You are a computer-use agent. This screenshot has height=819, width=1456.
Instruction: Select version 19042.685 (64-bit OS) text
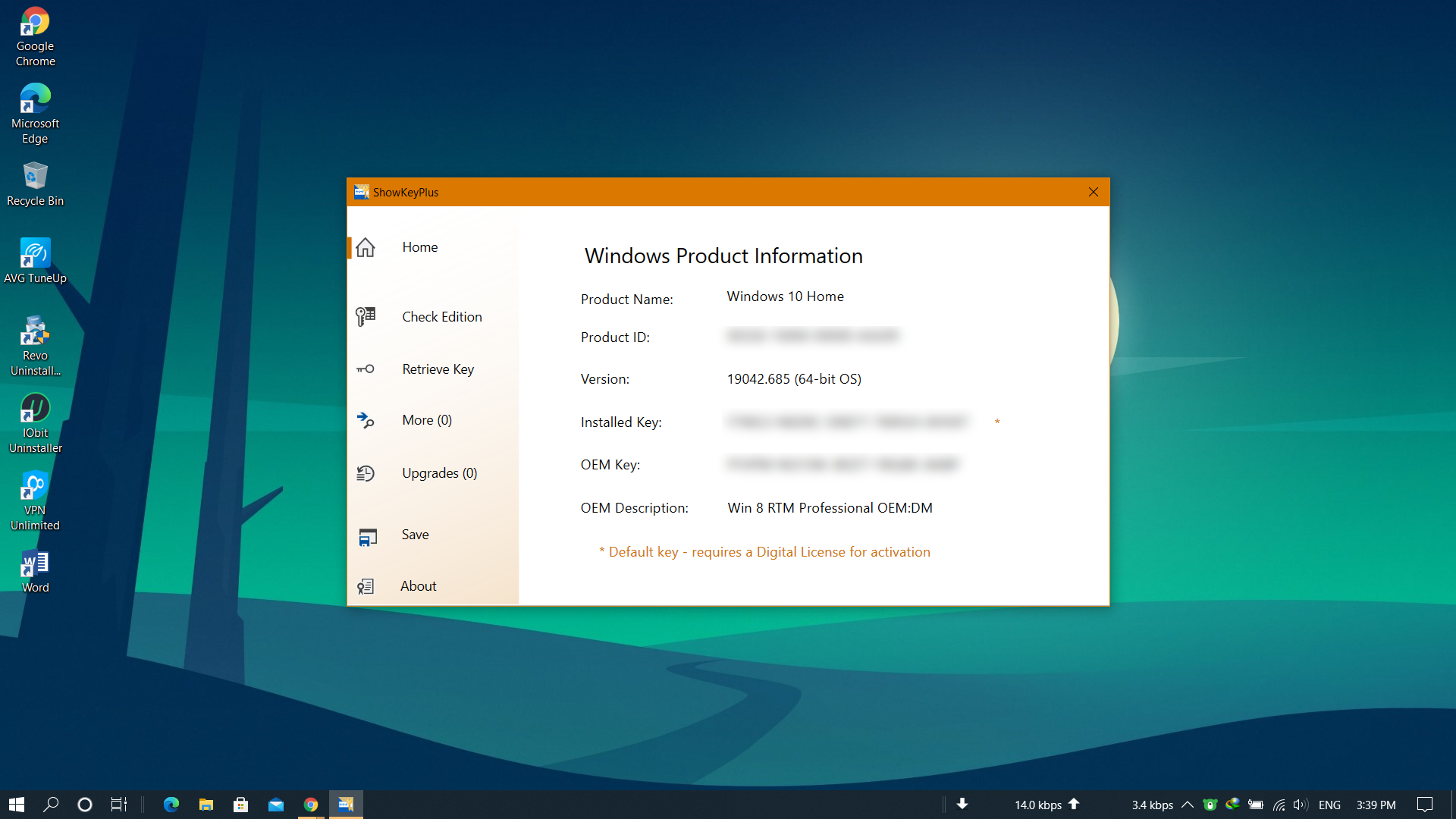[794, 379]
